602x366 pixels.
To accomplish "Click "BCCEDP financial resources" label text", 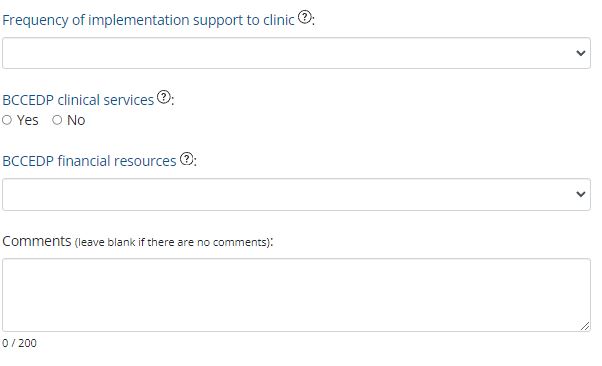I will (x=89, y=161).
